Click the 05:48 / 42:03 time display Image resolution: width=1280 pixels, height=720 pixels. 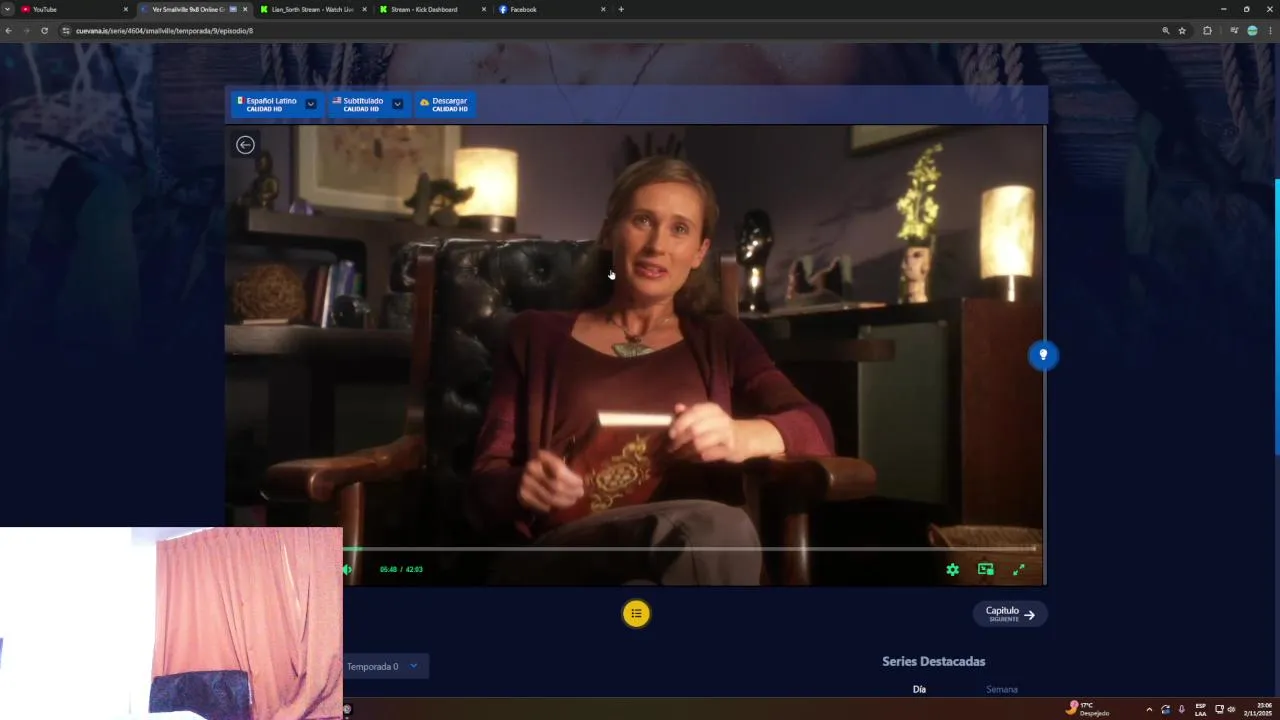401,569
